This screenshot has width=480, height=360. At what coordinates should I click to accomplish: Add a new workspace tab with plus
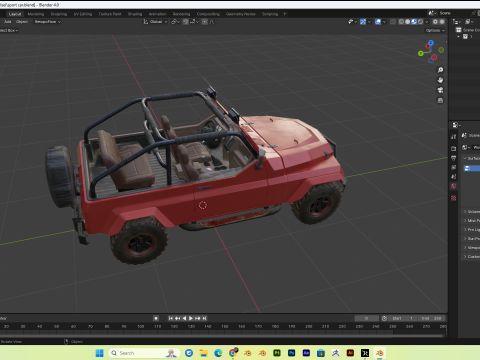pos(285,14)
